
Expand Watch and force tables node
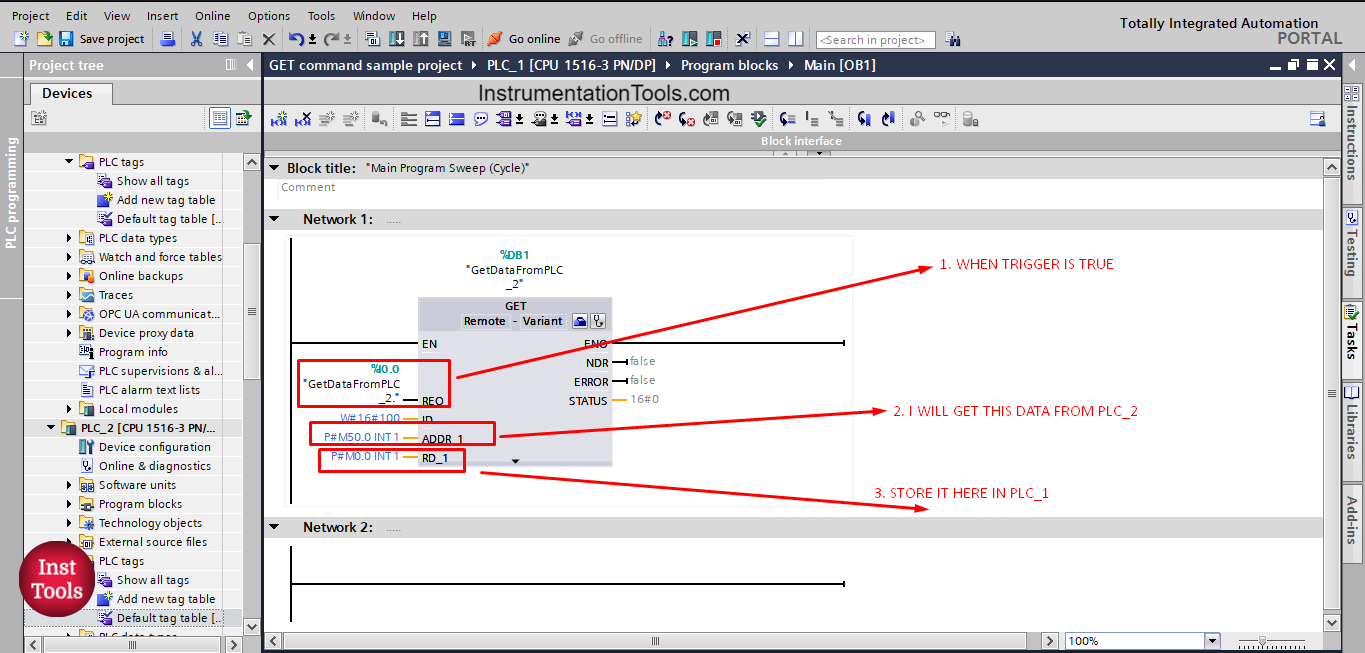point(69,257)
